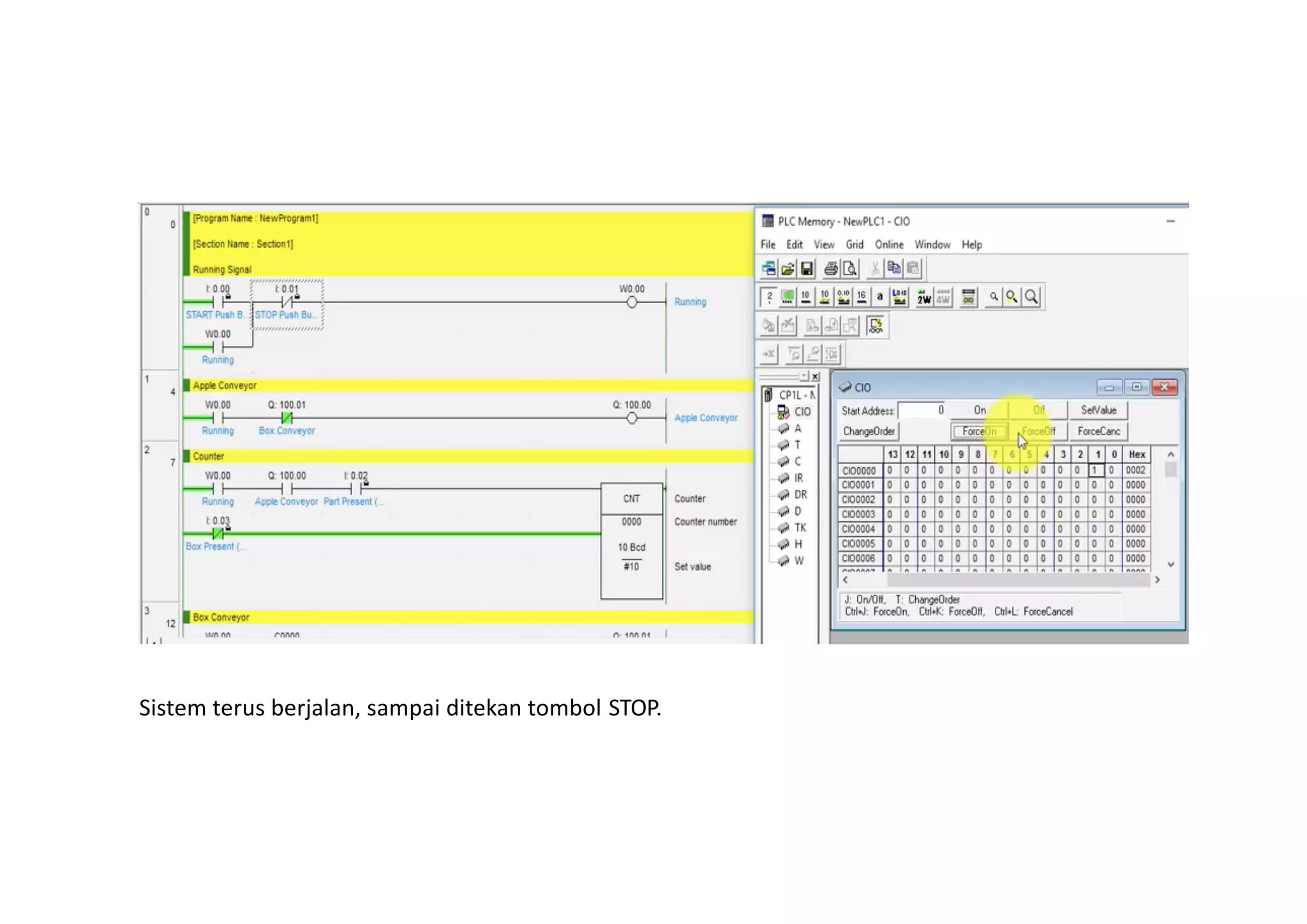Screen dimensions: 1307x924
Task: Select the DR memory area in tree
Action: click(800, 495)
